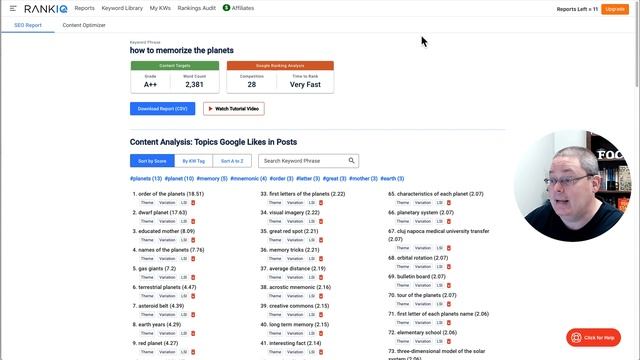The width and height of the screenshot is (640, 360).
Task: Delete keyword 'visual imagery'
Action: (321, 222)
